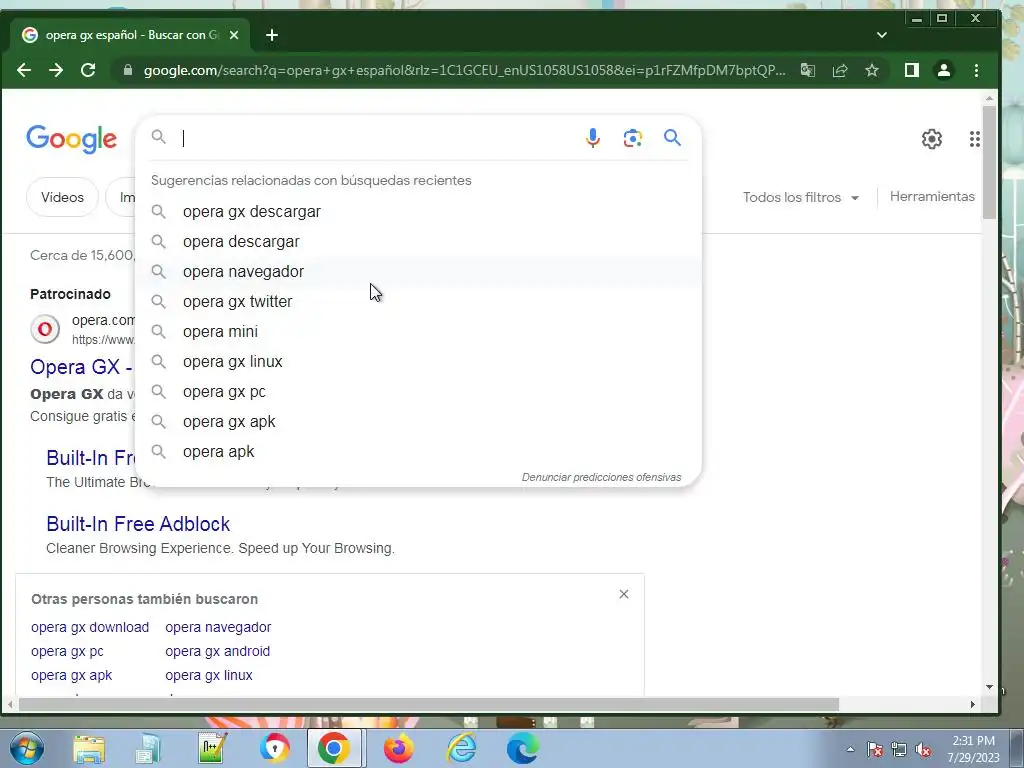Select suggestion opera gx apk
1024x768 pixels.
pyautogui.click(x=419, y=422)
